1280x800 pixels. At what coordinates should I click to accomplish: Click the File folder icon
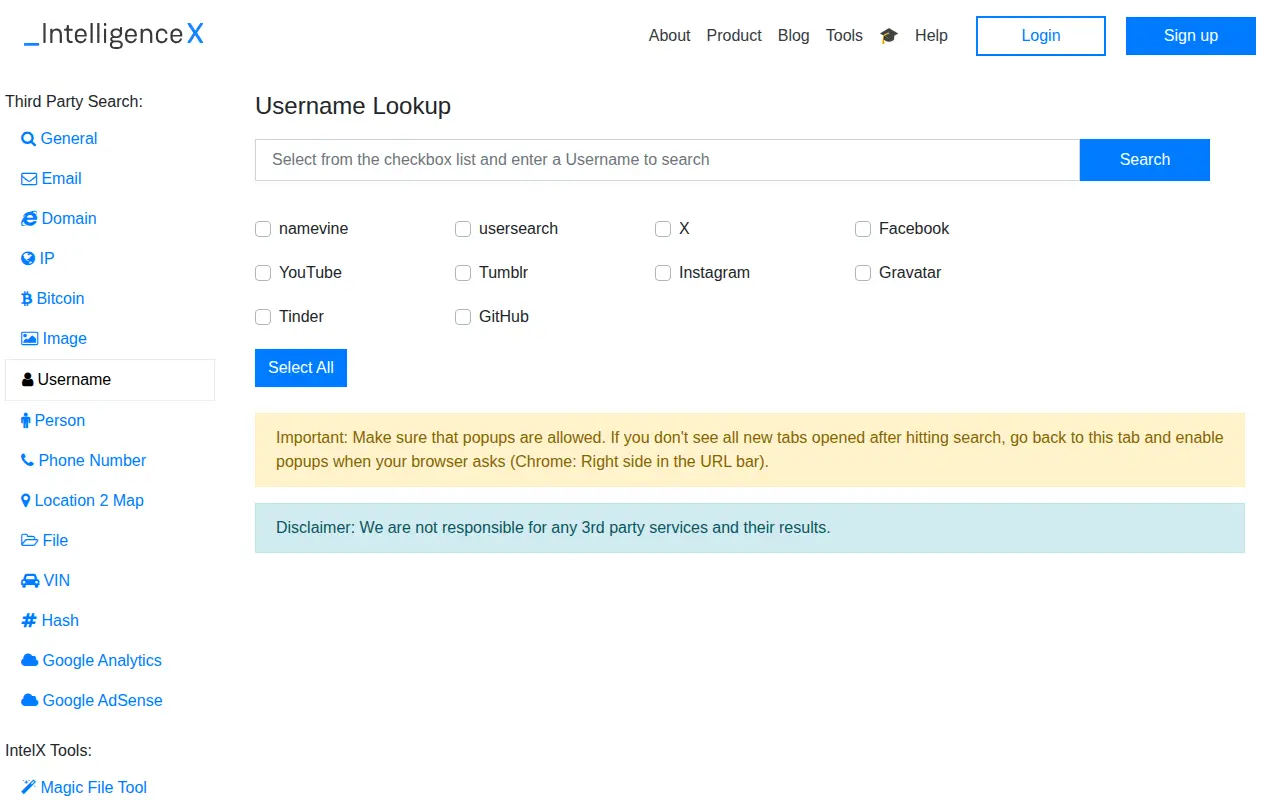click(30, 541)
